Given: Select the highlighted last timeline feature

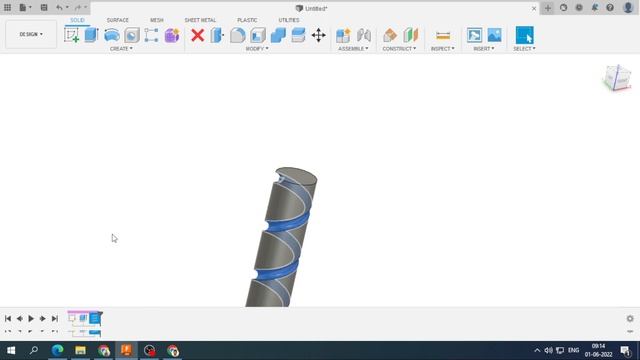Looking at the screenshot, I should point(95,318).
